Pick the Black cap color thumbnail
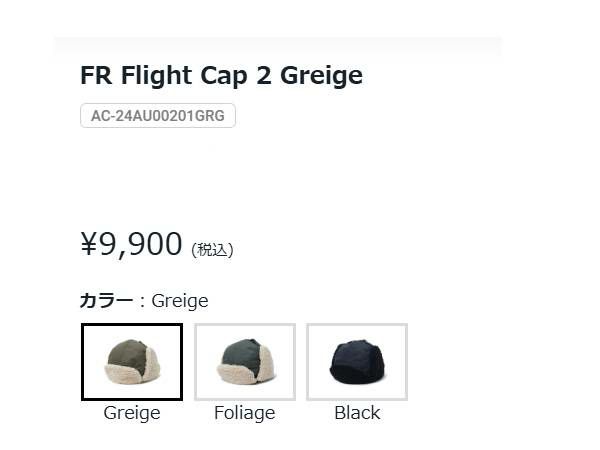Screen dimensions: 600x450 coord(357,362)
